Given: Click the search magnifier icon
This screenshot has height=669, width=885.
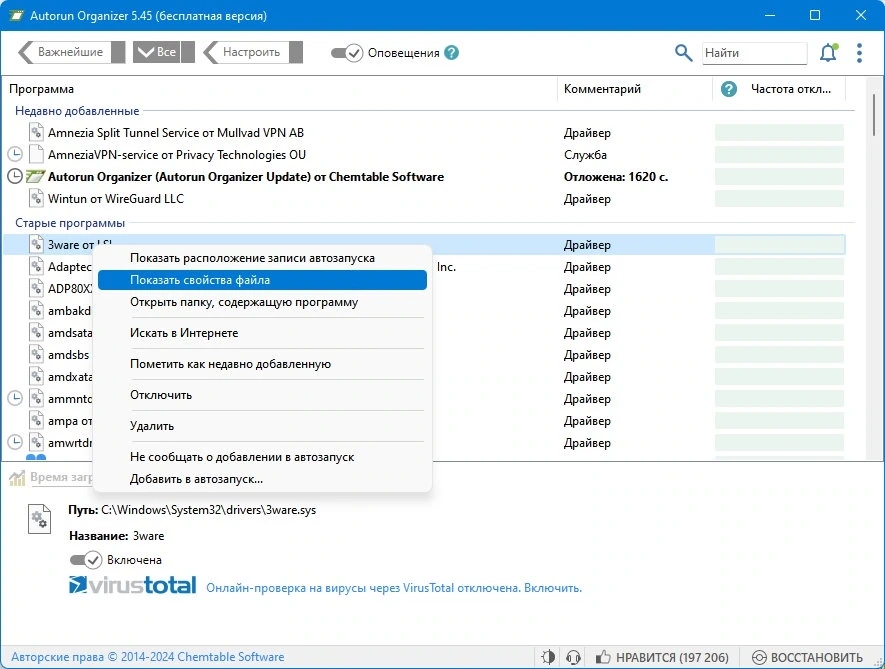Looking at the screenshot, I should click(x=684, y=53).
